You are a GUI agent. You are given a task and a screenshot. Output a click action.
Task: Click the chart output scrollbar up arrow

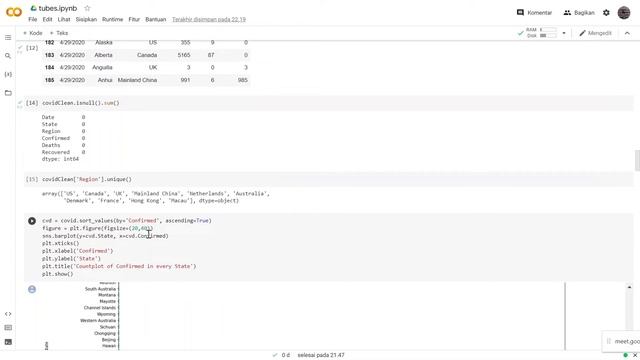click(x=629, y=287)
